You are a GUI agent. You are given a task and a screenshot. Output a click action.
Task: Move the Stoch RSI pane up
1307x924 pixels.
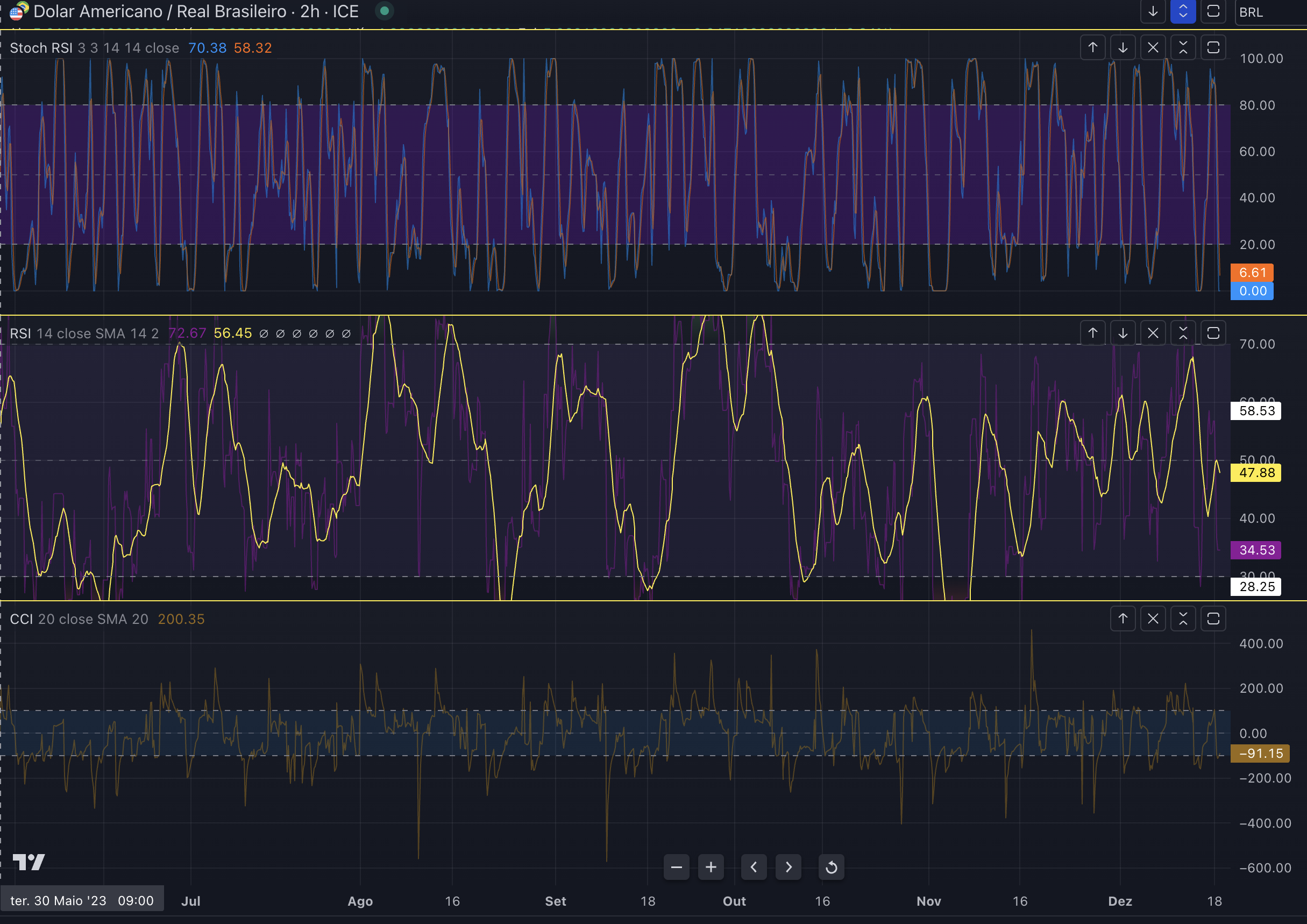tap(1092, 48)
